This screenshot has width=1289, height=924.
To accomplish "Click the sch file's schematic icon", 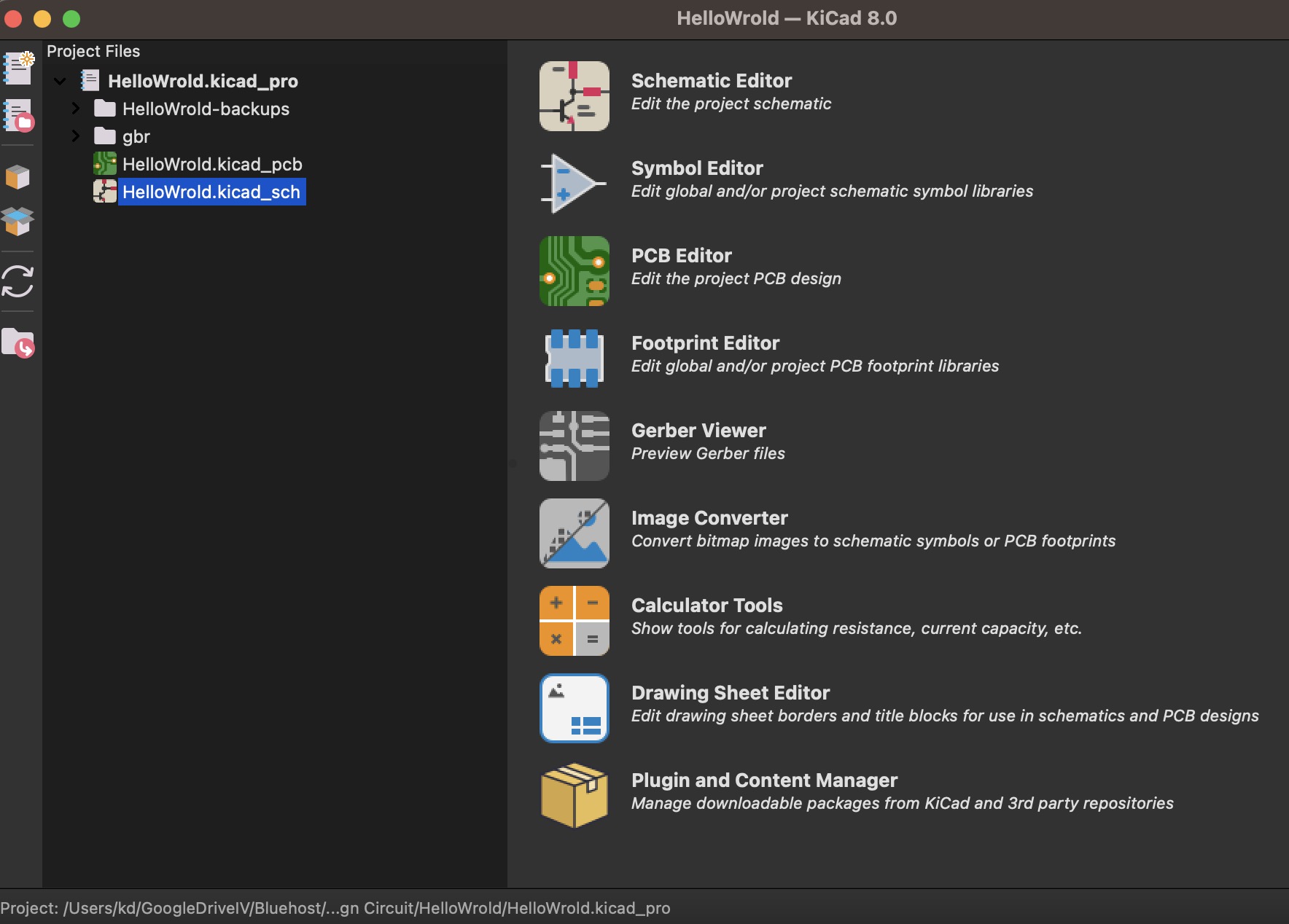I will pyautogui.click(x=105, y=191).
